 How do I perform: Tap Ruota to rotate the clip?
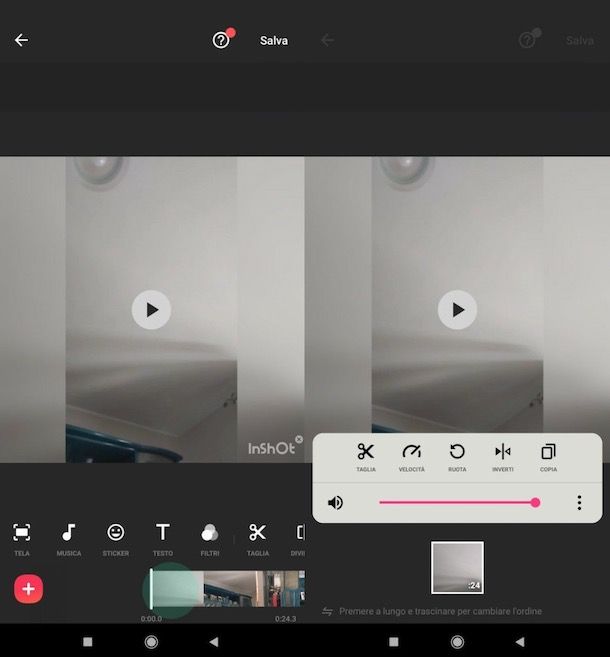coord(457,457)
